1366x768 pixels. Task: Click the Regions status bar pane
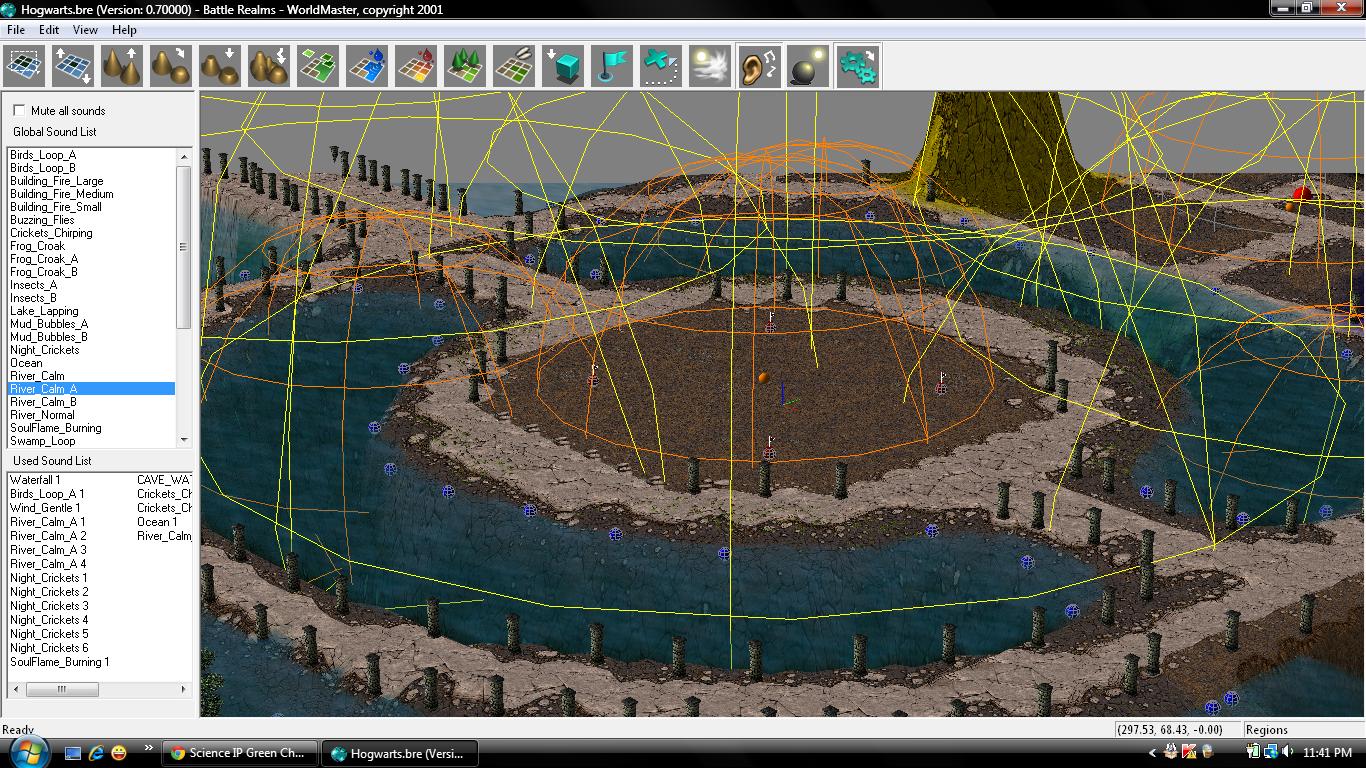pyautogui.click(x=1302, y=730)
